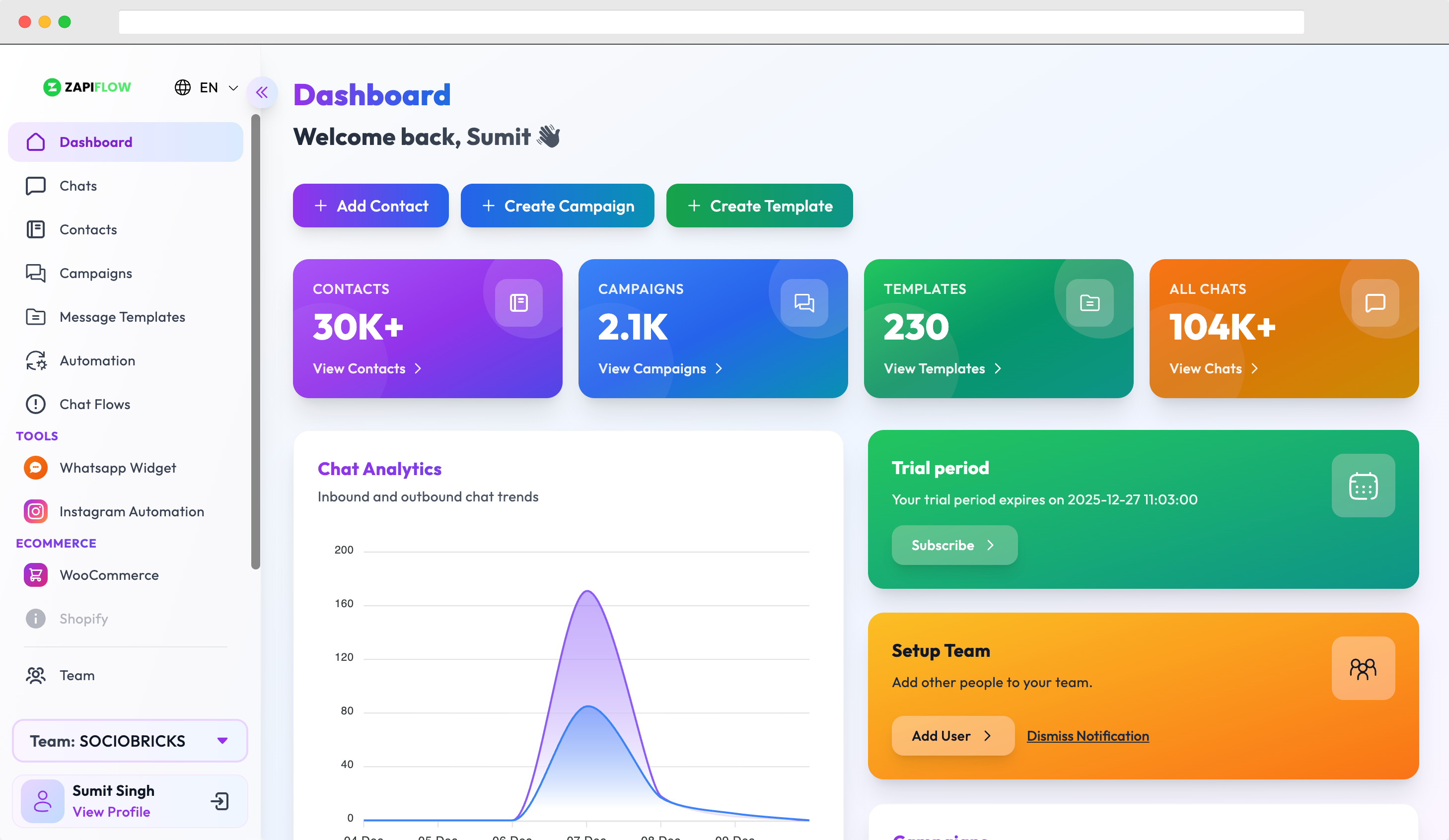Open Message Templates in sidebar

click(122, 317)
